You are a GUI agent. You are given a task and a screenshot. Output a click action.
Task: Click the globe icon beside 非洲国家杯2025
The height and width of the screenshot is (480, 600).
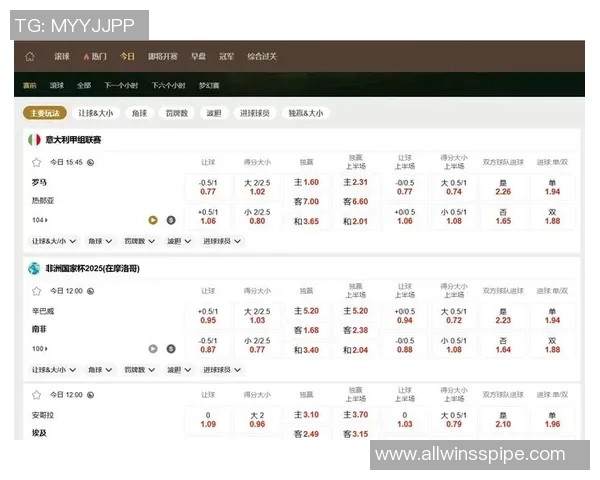point(34,268)
